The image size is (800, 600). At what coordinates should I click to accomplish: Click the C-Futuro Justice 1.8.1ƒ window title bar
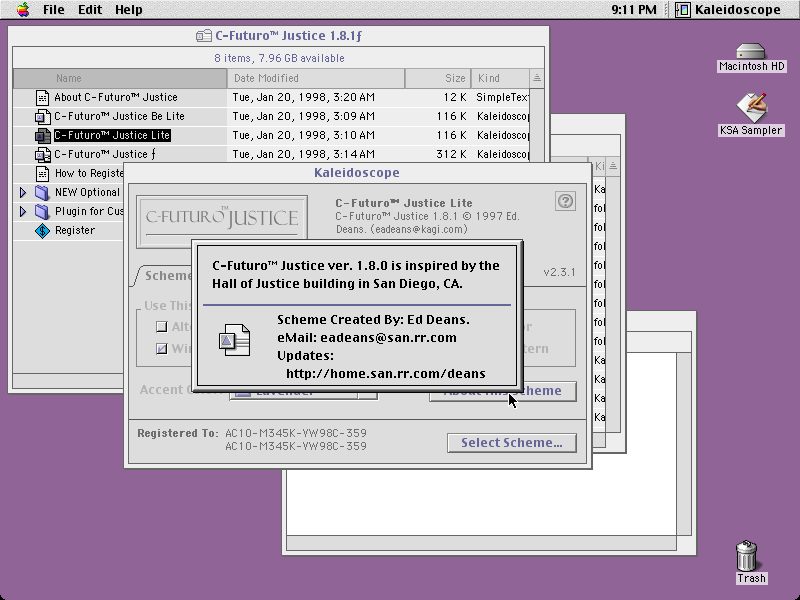[x=279, y=36]
